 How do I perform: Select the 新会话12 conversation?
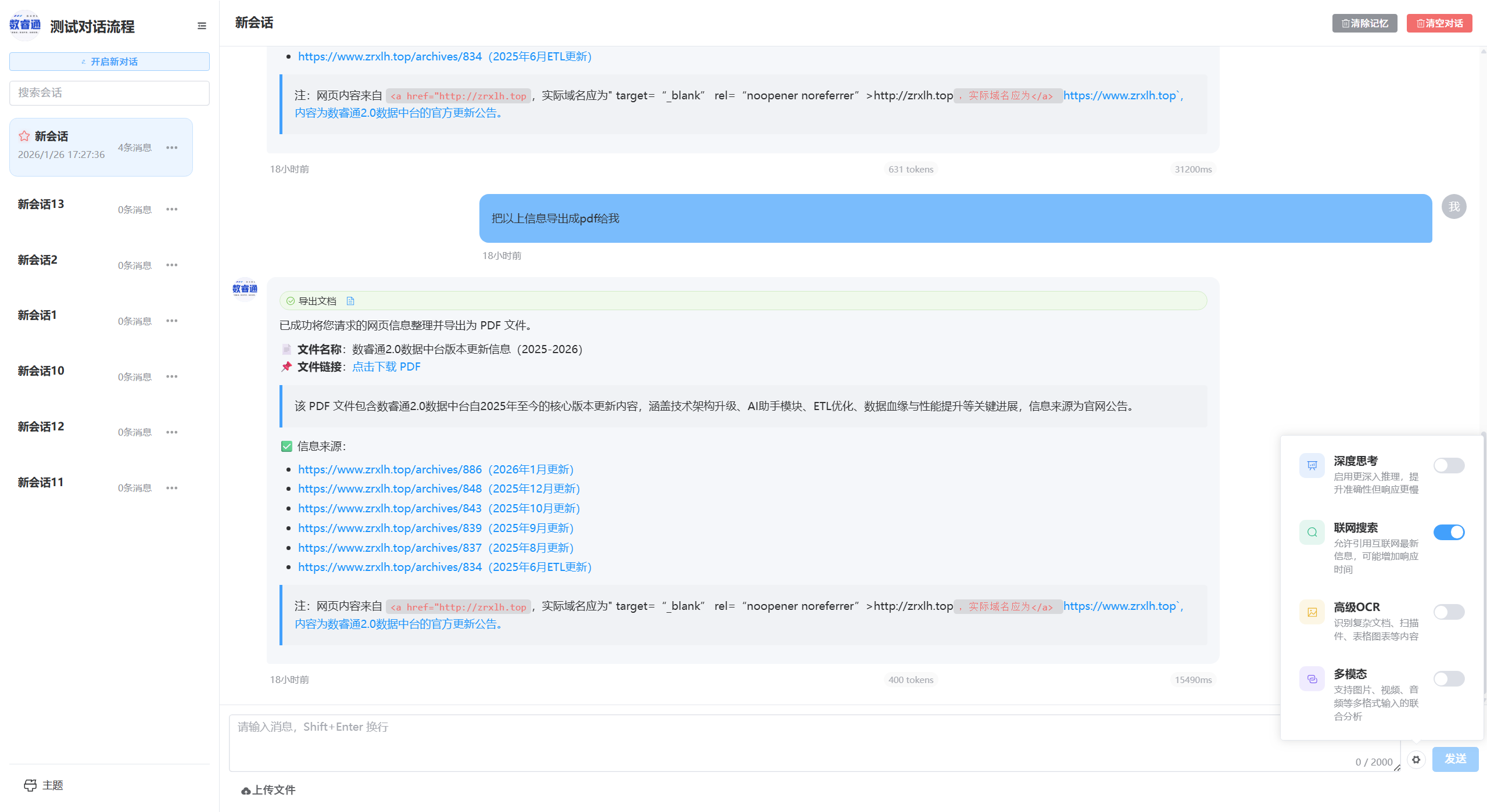click(41, 427)
